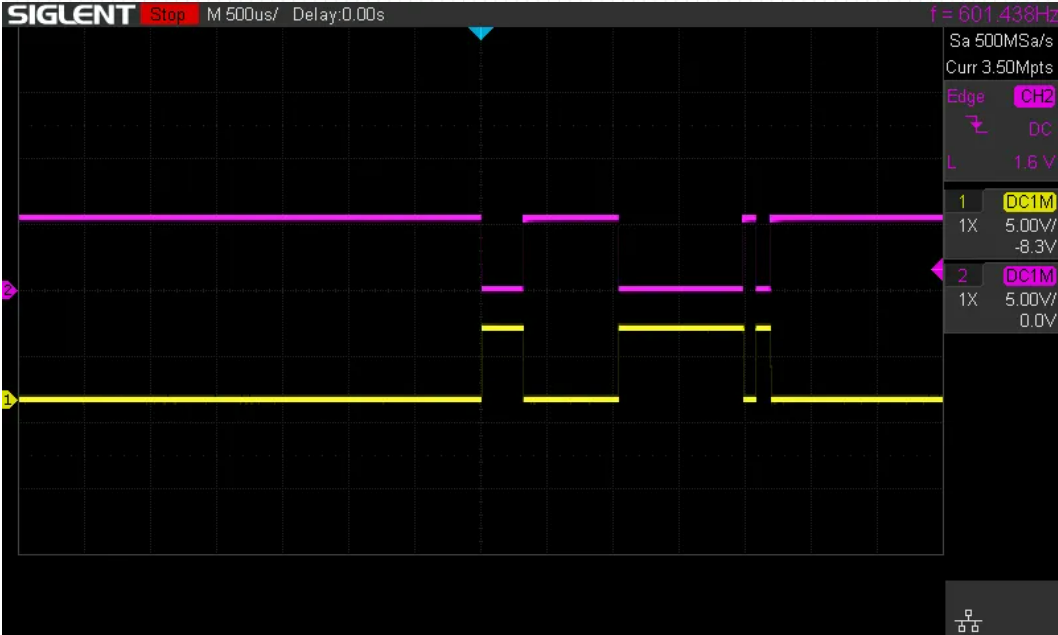Image resolution: width=1058 pixels, height=635 pixels.
Task: Open the Edge trigger type setting
Action: 966,97
